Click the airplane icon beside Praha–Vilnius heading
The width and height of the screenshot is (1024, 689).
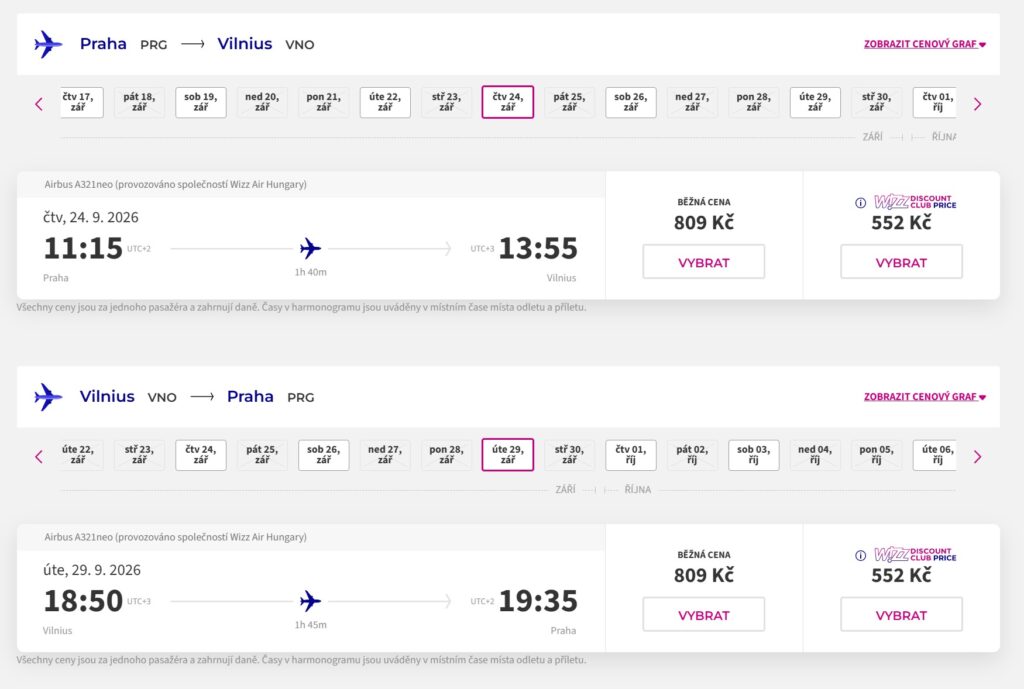pos(48,44)
